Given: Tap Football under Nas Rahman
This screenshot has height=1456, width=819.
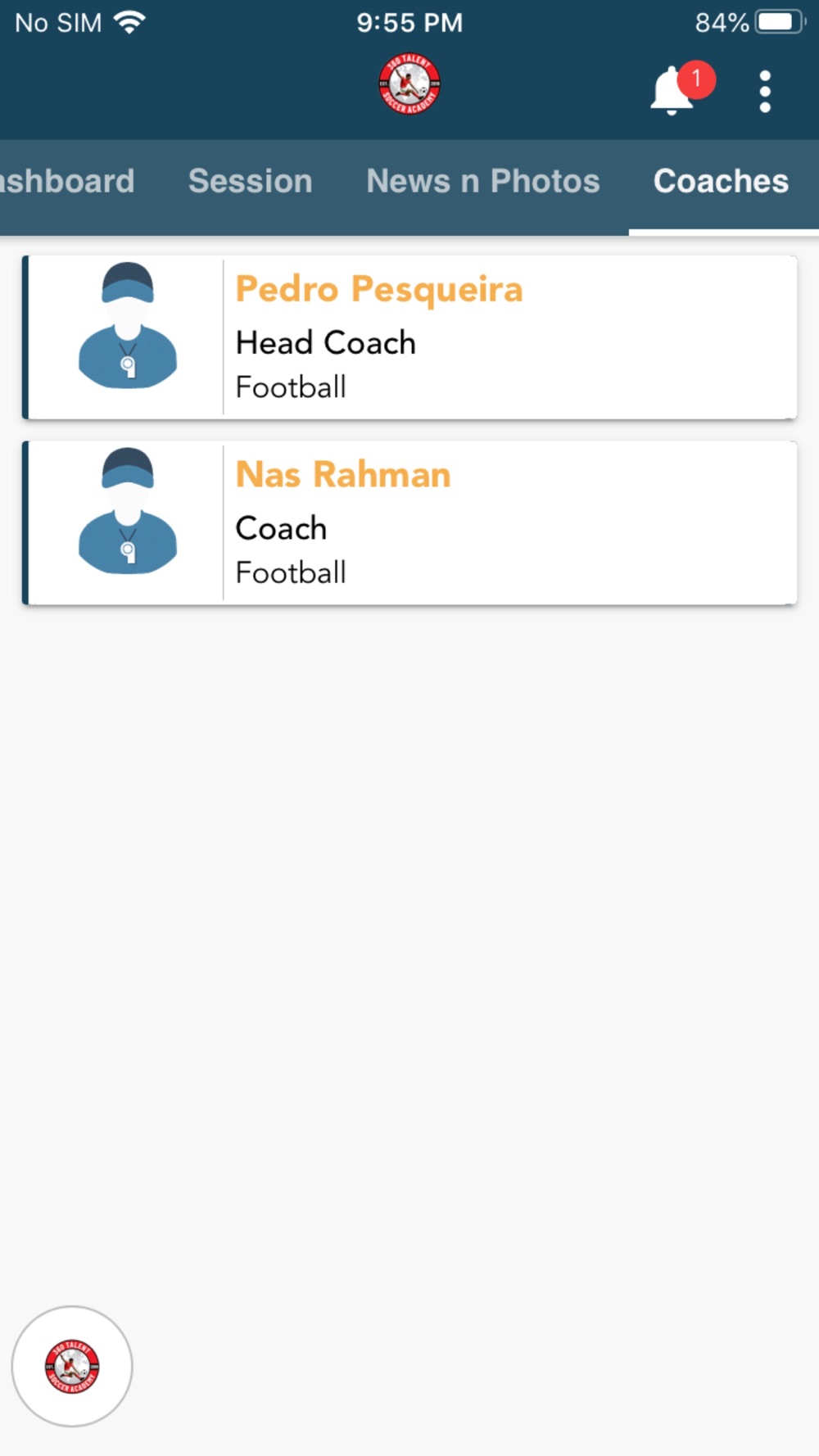Looking at the screenshot, I should pos(291,572).
